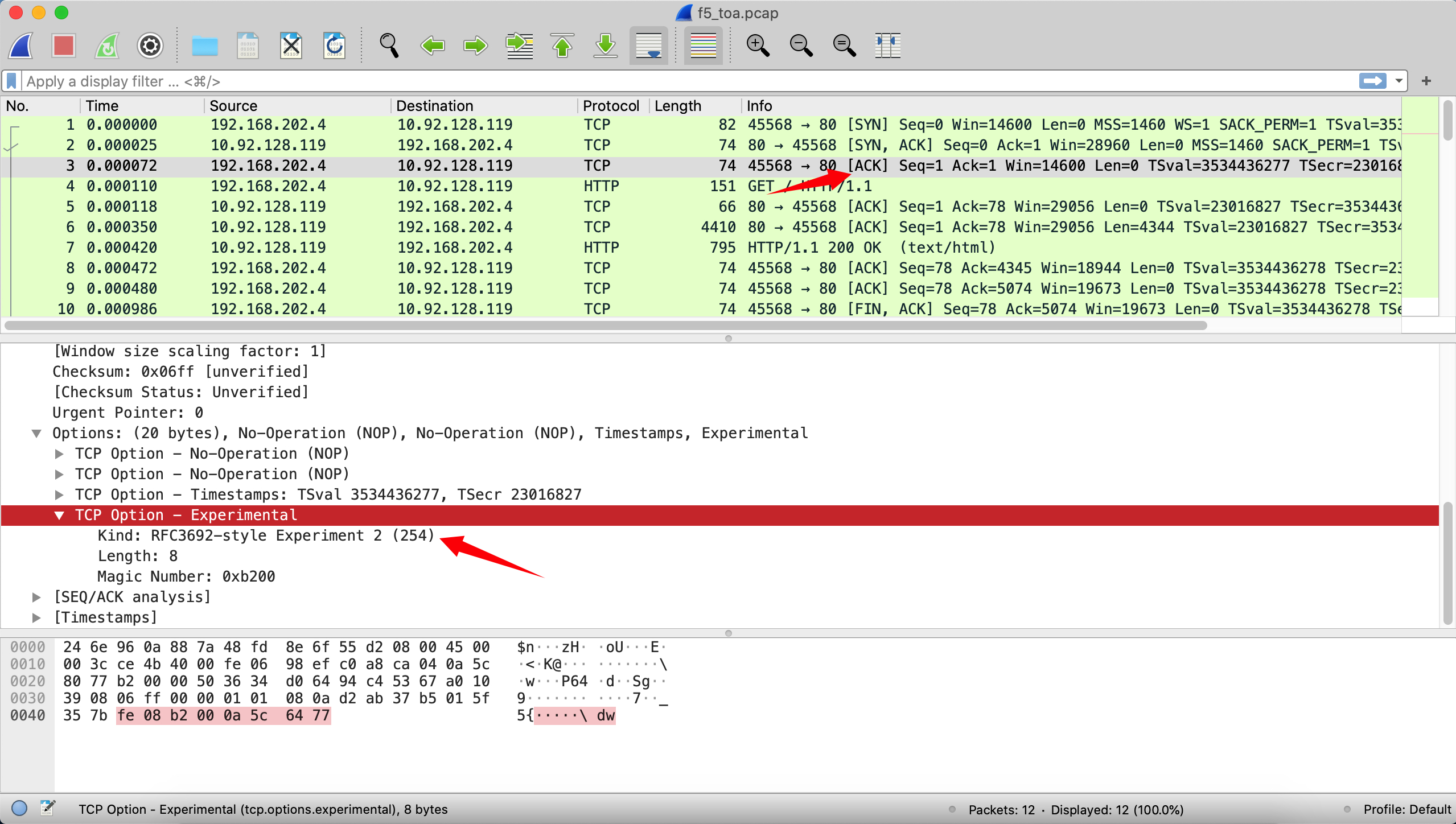This screenshot has width=1456, height=824.
Task: Jump to the last packet
Action: tap(605, 46)
